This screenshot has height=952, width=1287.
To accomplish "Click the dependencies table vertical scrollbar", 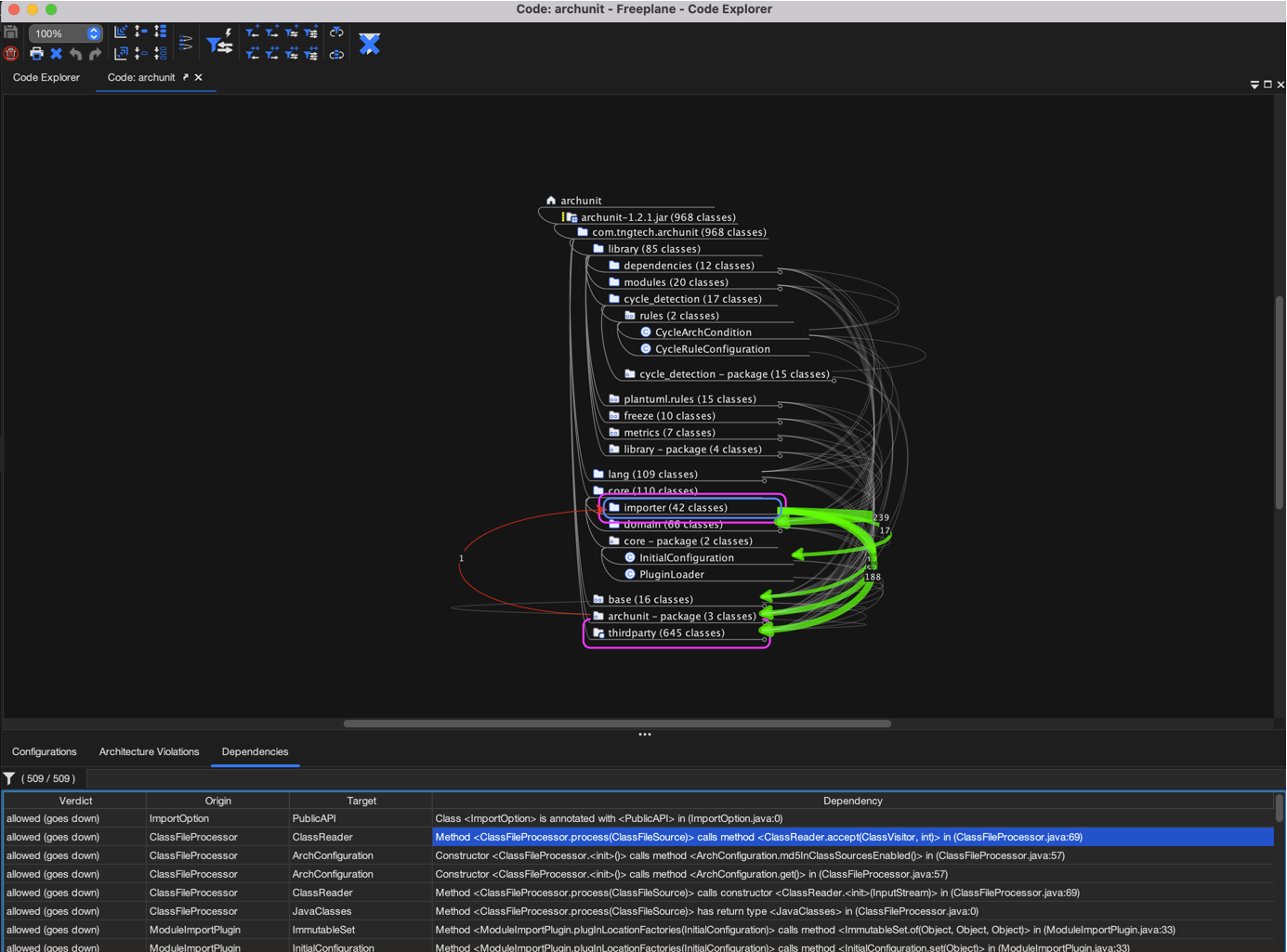I will coord(1280,807).
